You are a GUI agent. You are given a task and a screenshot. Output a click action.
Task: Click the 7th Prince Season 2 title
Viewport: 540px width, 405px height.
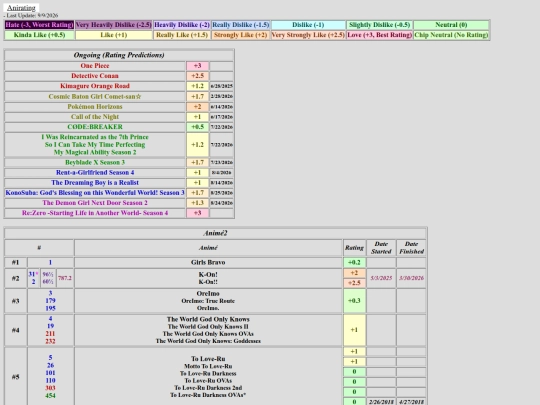[95, 145]
